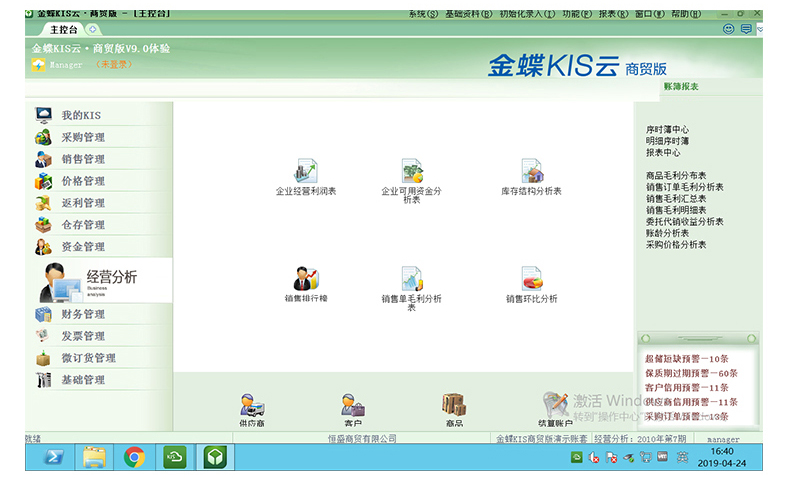Expand the dropdown arrow beside message icon

(x=760, y=29)
